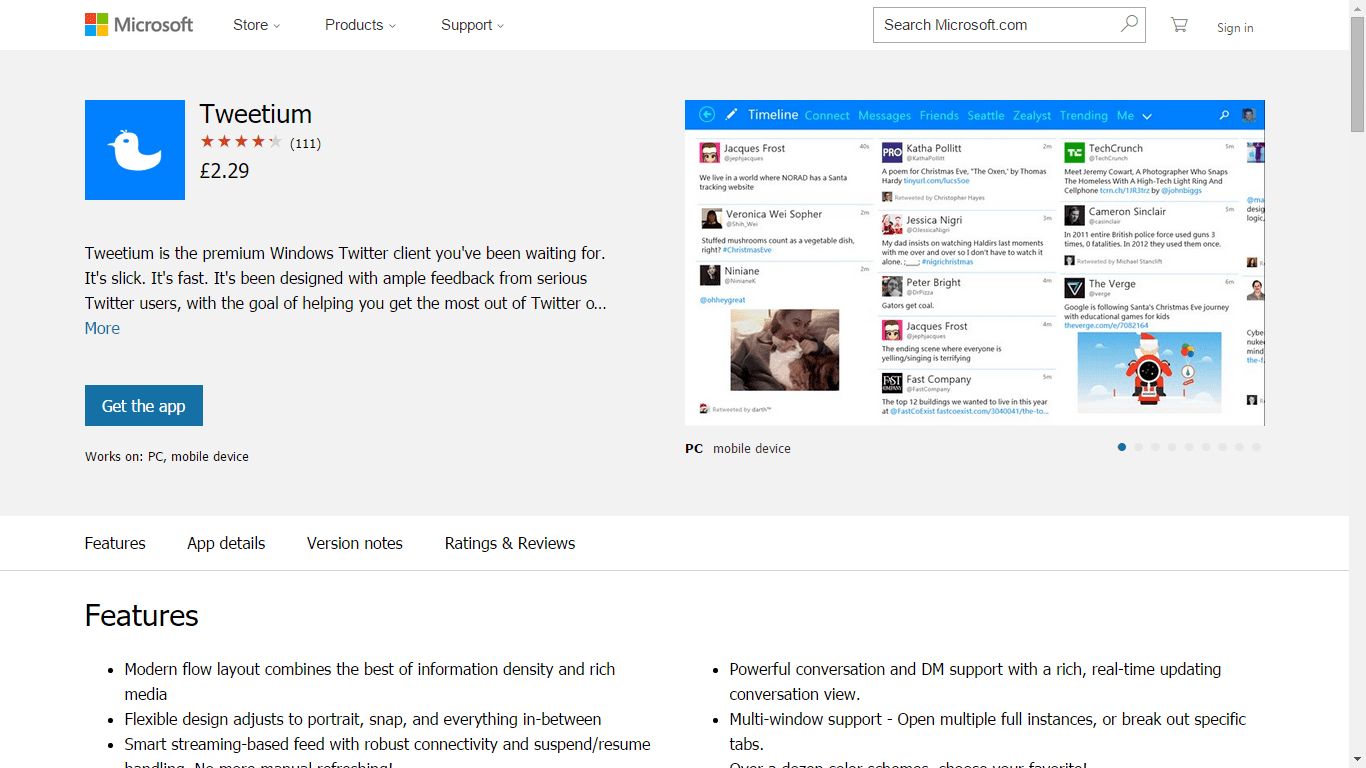The image size is (1366, 768).
Task: Open the shopping cart
Action: click(1179, 25)
